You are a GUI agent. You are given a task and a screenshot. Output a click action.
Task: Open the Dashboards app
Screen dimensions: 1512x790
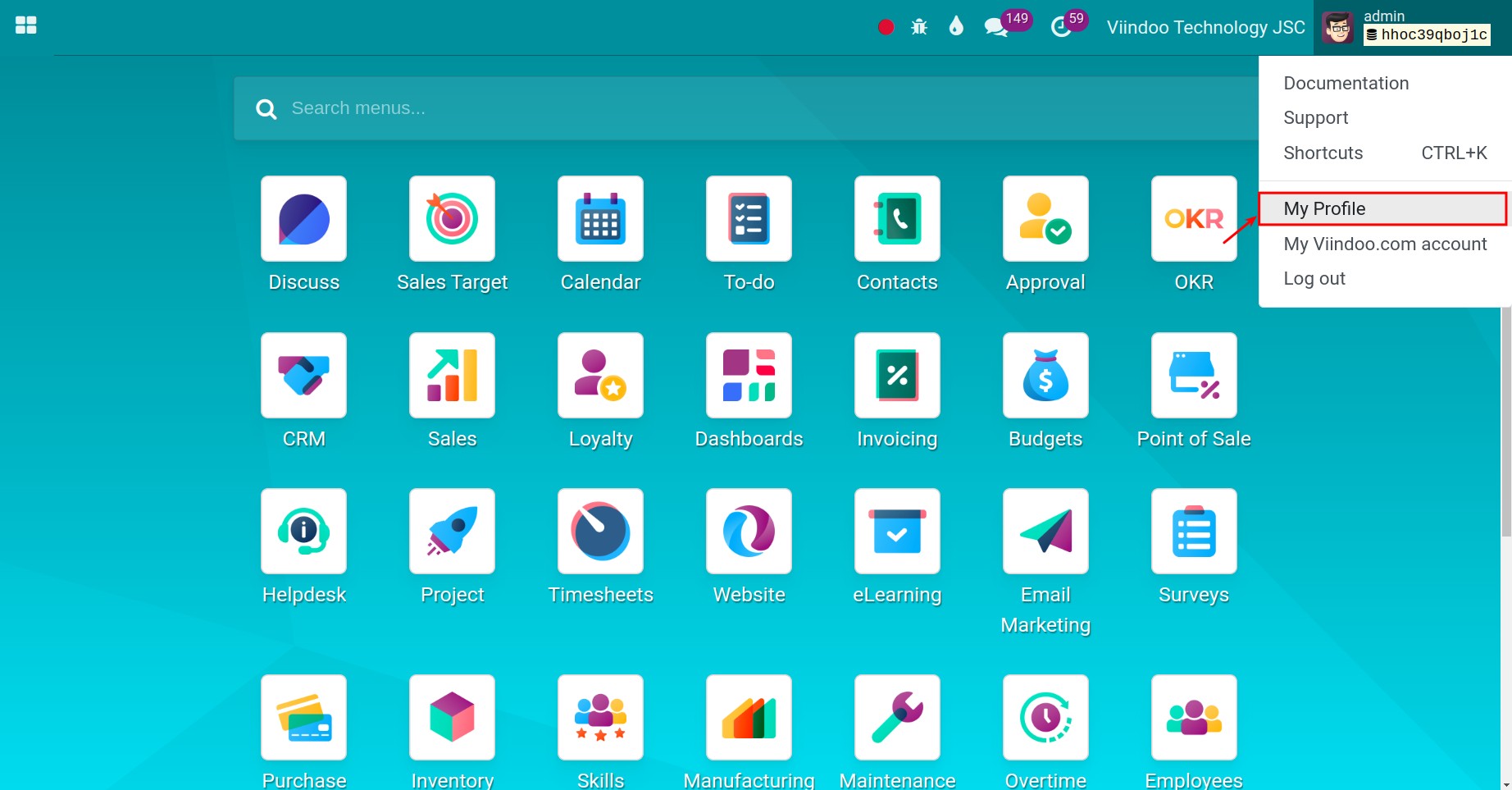749,375
